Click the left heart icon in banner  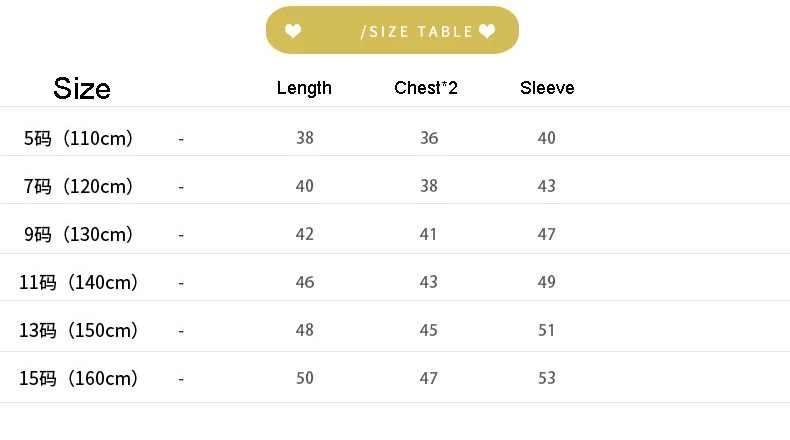point(293,31)
